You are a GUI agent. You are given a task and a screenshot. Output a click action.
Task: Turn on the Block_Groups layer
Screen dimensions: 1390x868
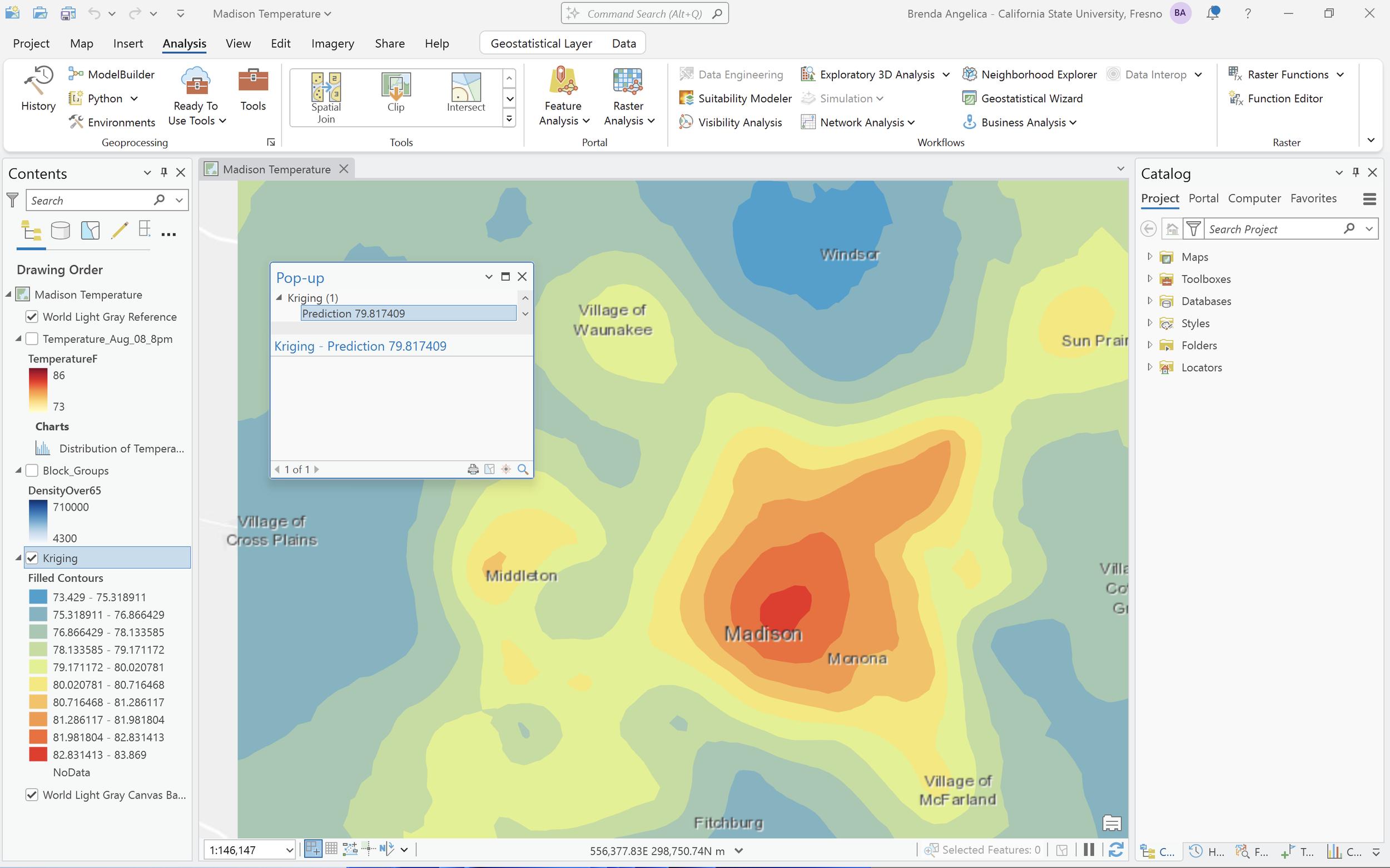coord(32,470)
